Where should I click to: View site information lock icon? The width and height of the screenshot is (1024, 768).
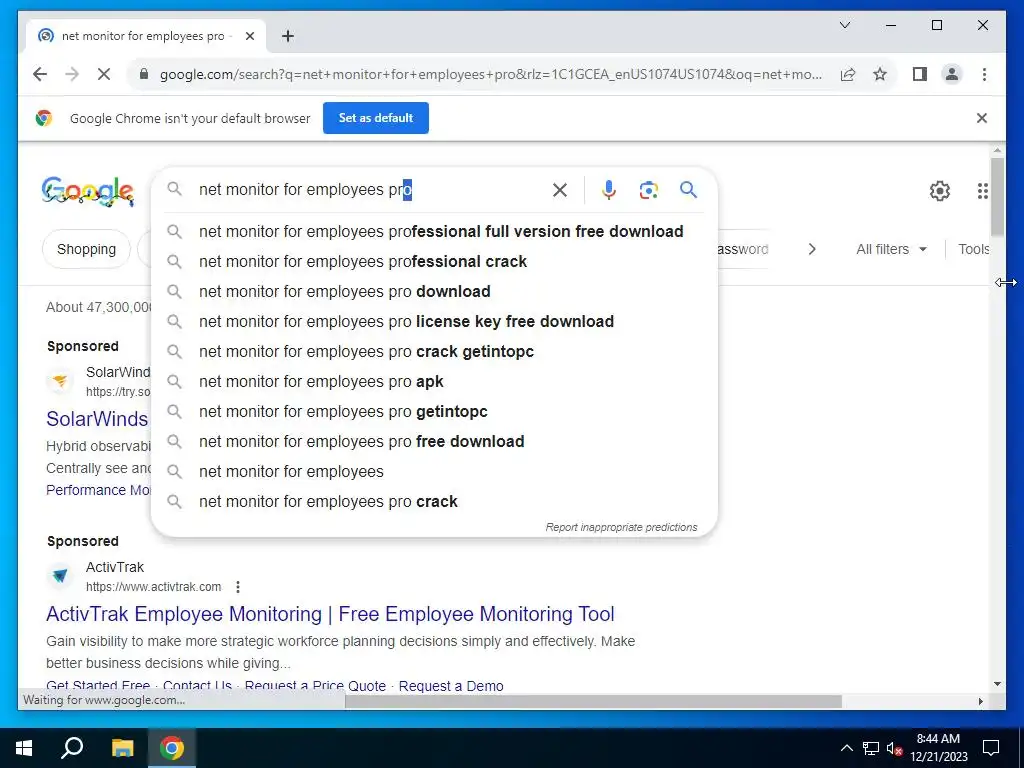144,74
